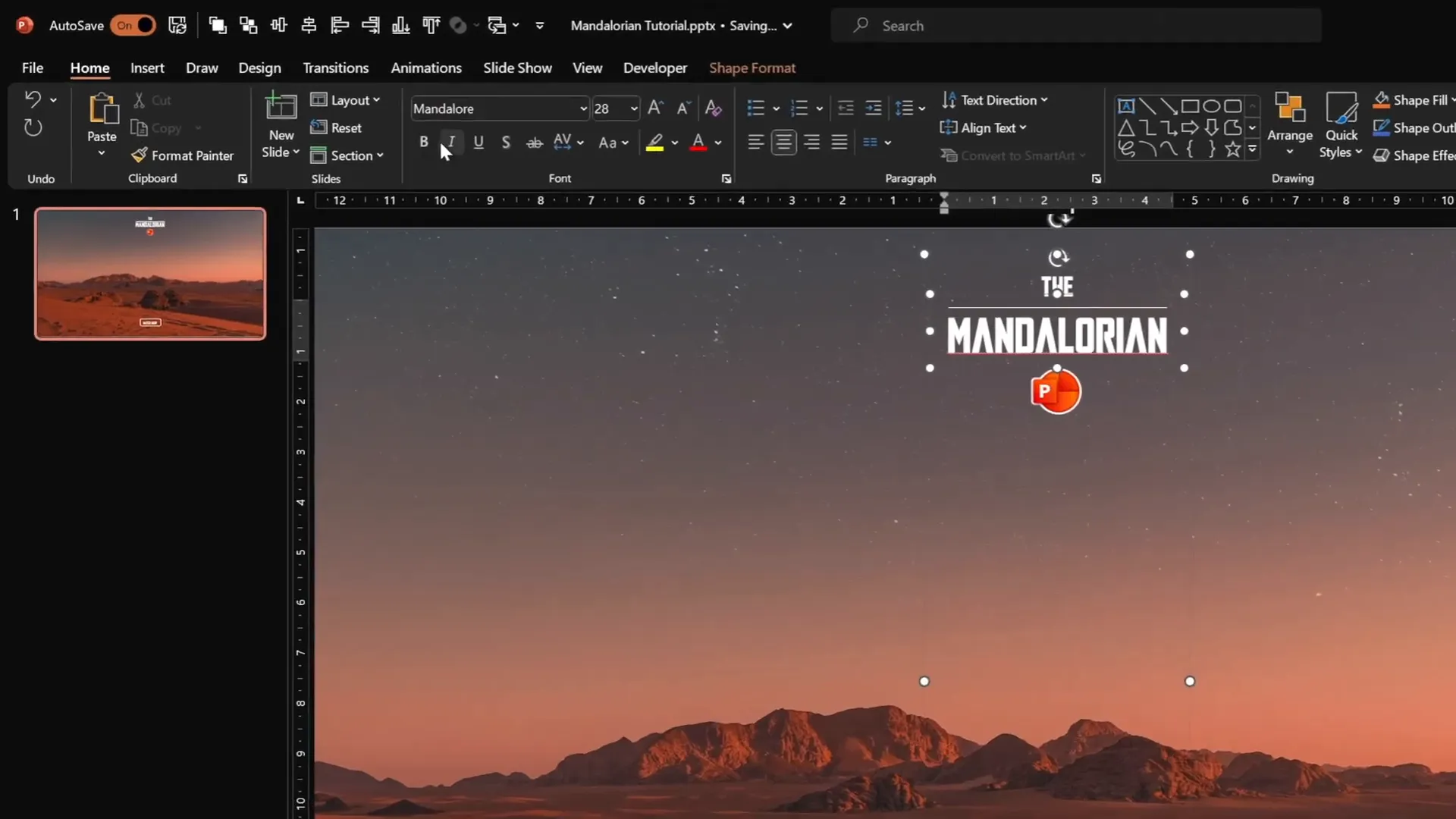Screen dimensions: 1456x819
Task: Open the Layout dropdown
Action: click(346, 100)
